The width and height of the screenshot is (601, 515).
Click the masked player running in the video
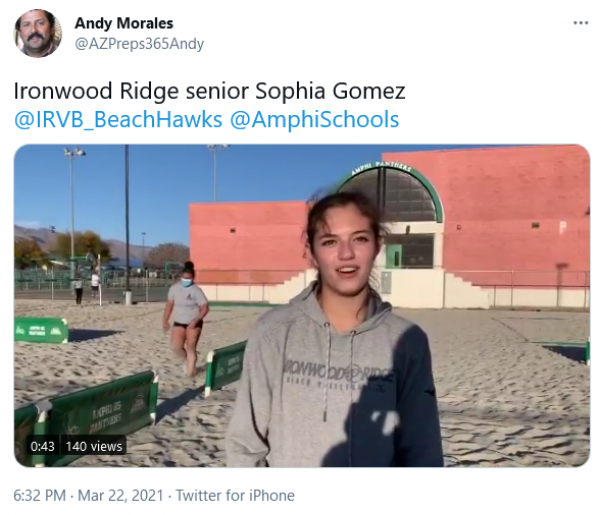tap(186, 318)
